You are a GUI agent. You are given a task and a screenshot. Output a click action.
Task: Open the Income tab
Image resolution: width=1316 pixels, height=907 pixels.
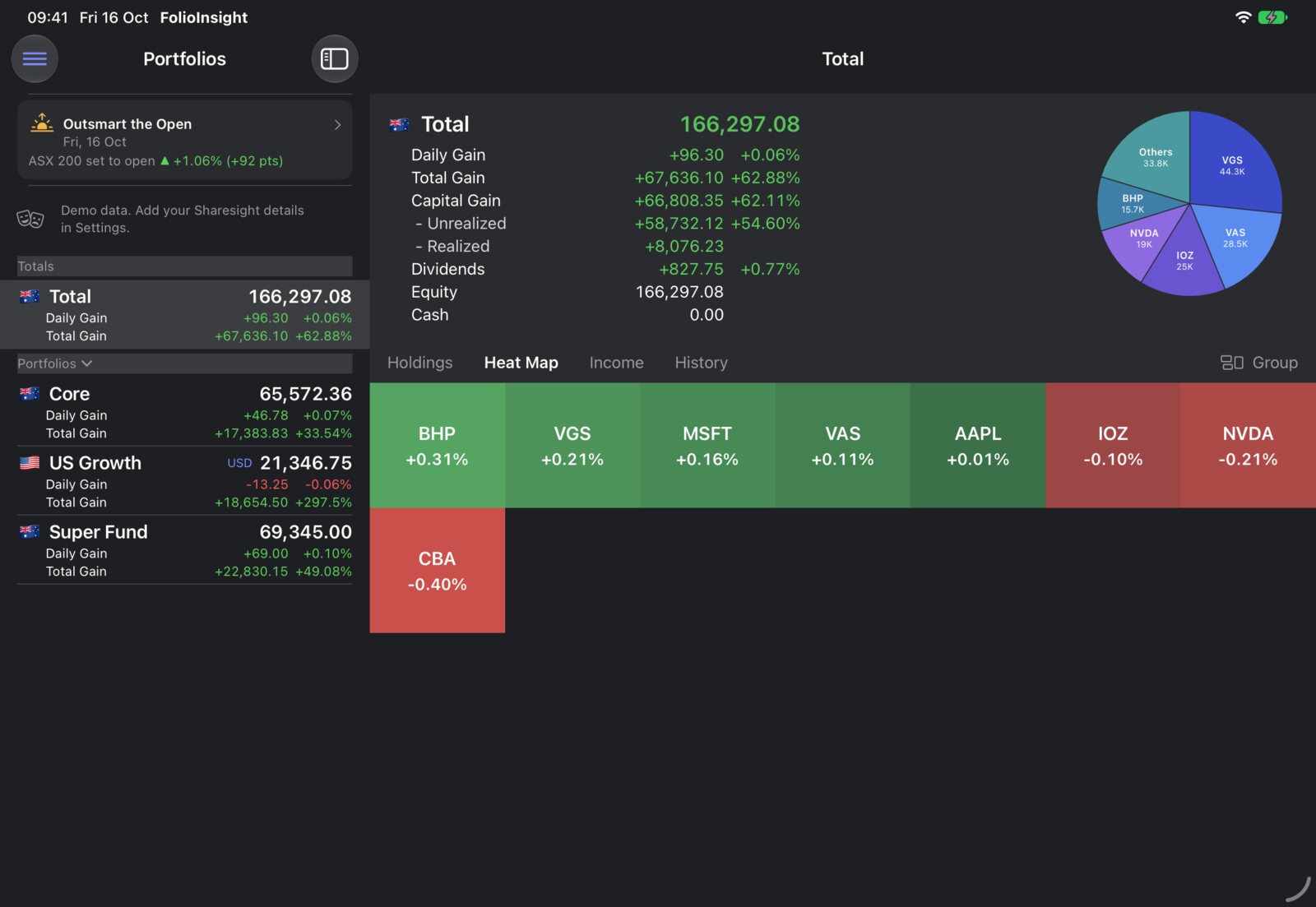(616, 363)
